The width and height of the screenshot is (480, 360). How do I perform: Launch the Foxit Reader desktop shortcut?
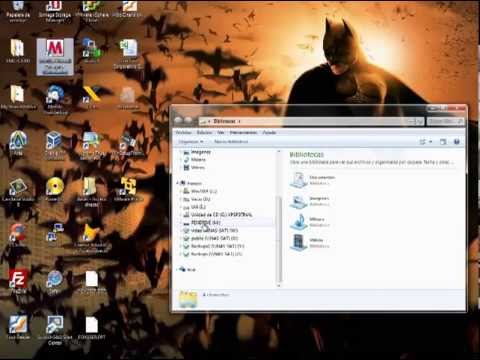(x=18, y=327)
